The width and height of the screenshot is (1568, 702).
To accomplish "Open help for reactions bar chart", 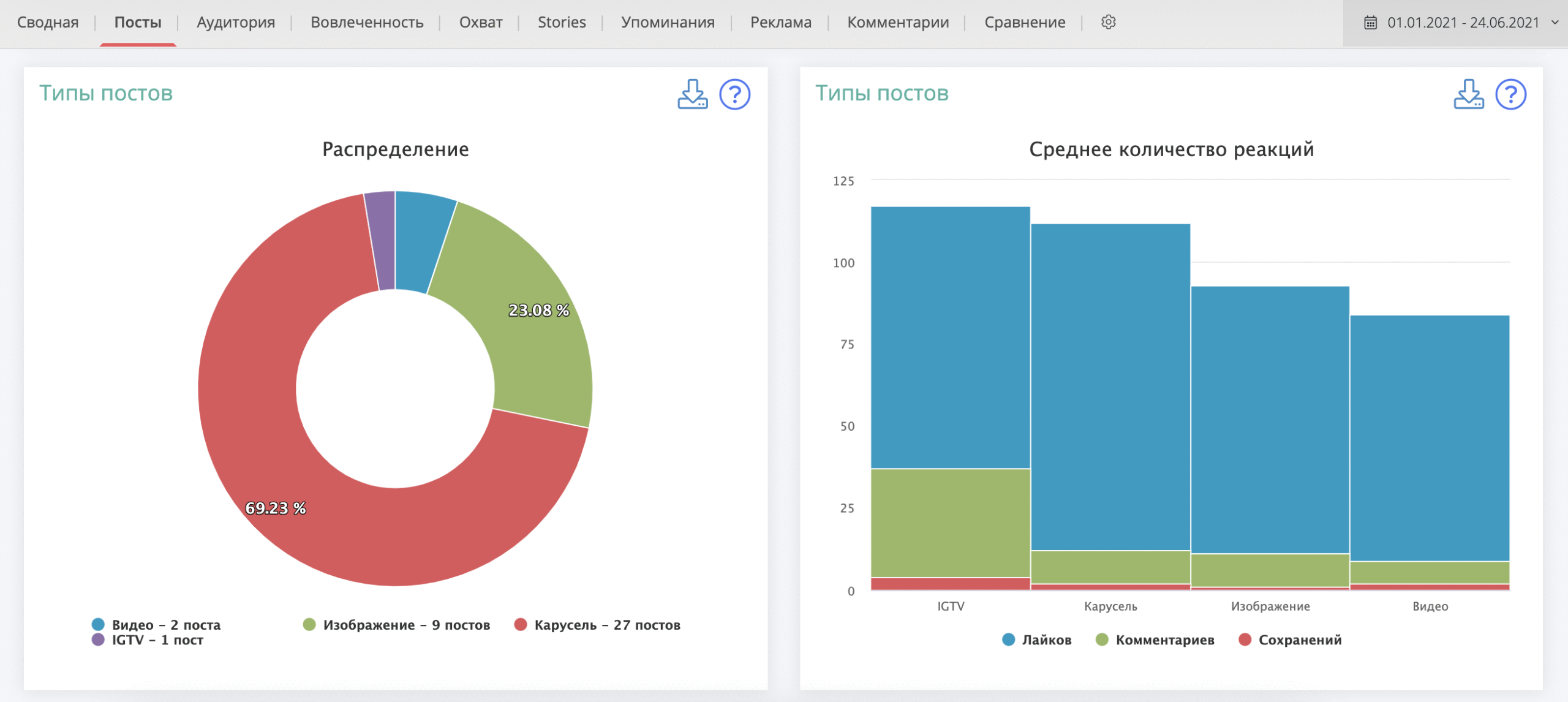I will click(1510, 94).
